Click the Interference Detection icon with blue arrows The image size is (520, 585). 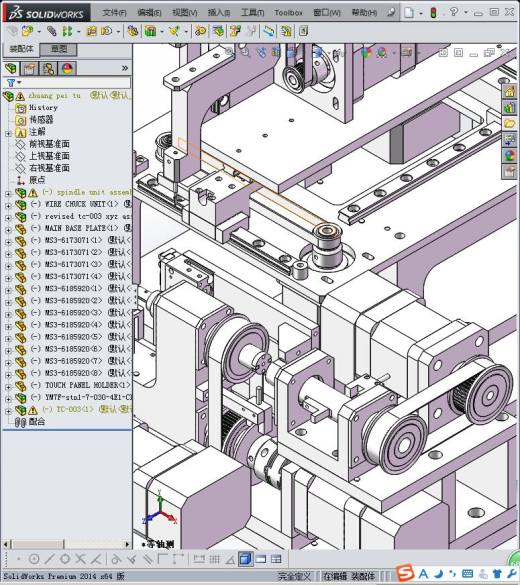269,31
